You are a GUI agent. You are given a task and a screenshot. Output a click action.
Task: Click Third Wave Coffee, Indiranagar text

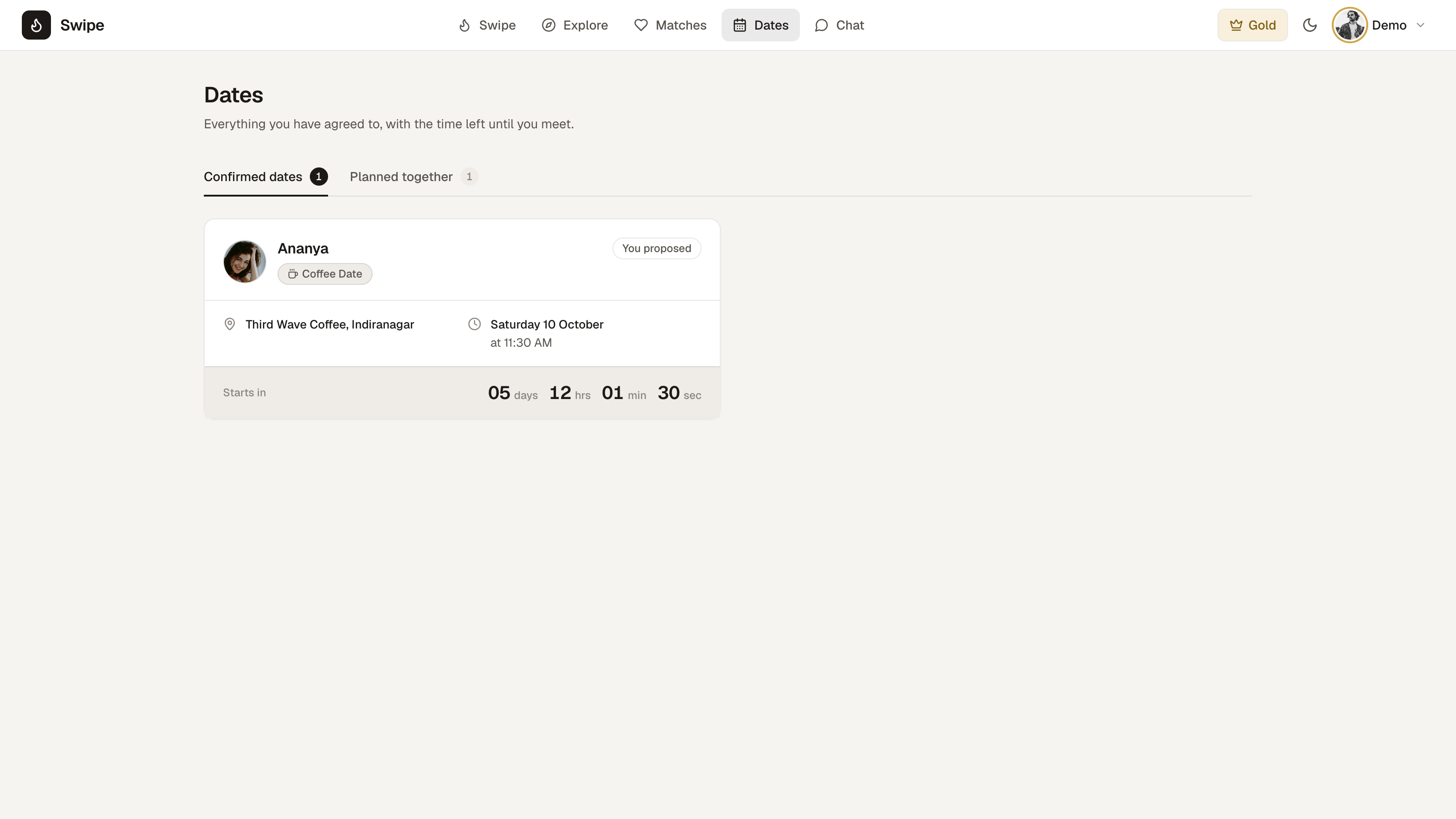coord(329,324)
